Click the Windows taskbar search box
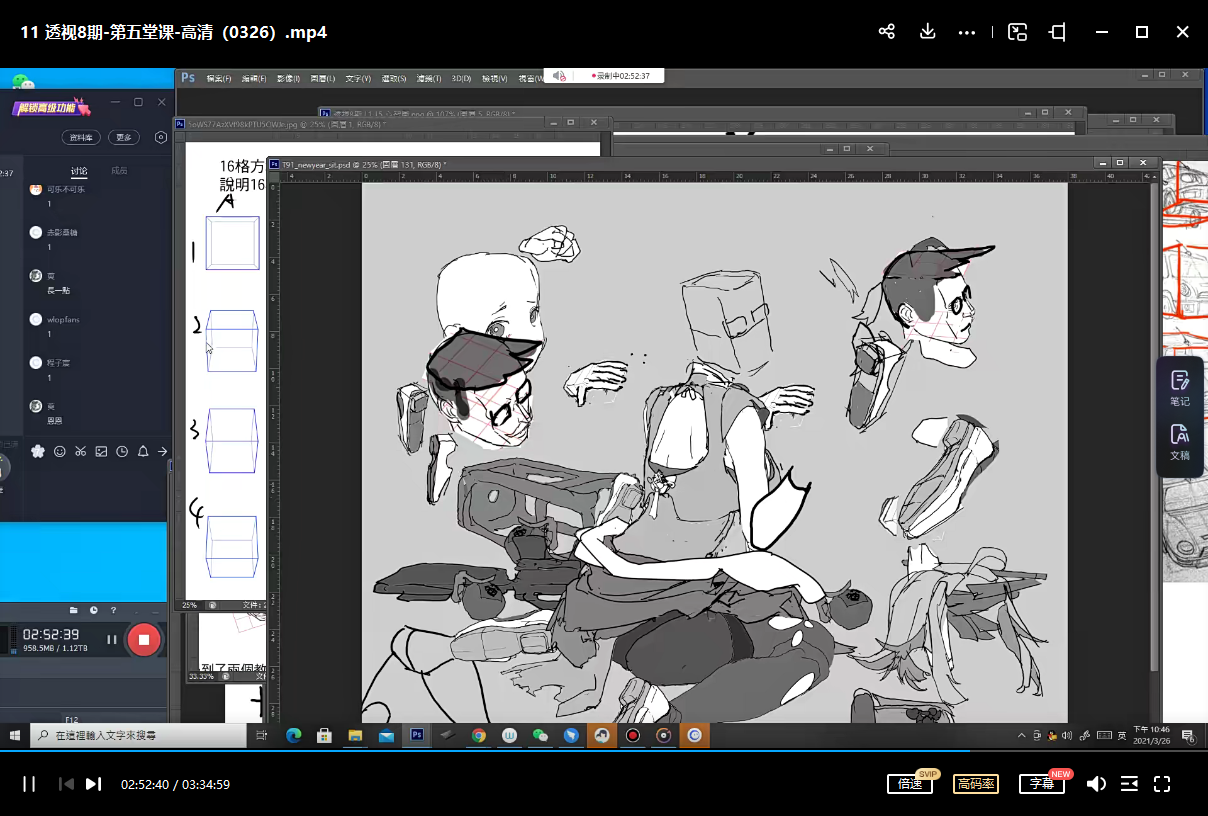1208x816 pixels. tap(138, 735)
